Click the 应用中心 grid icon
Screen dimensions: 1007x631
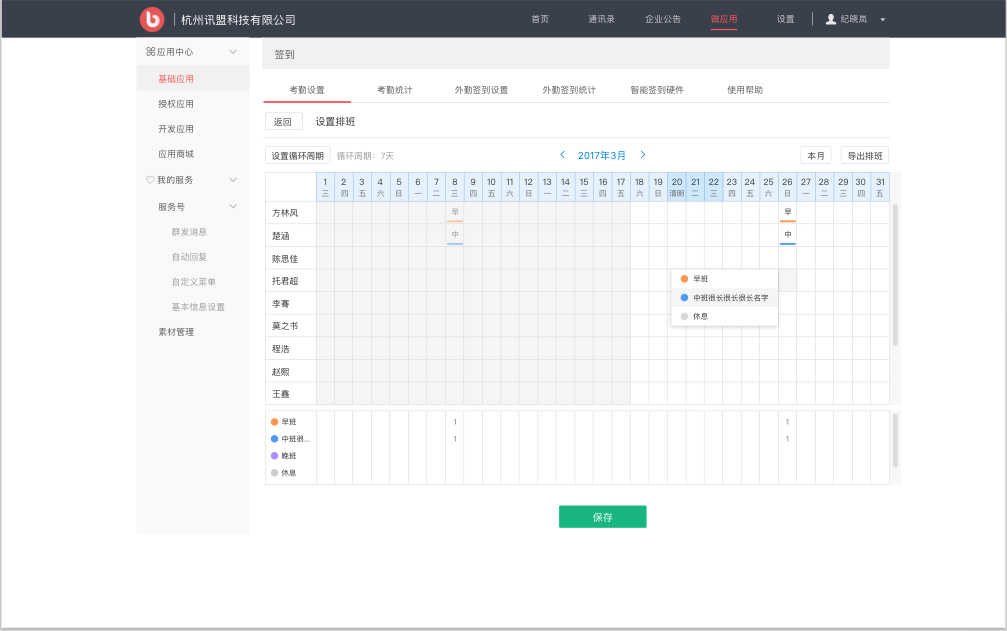(x=150, y=52)
